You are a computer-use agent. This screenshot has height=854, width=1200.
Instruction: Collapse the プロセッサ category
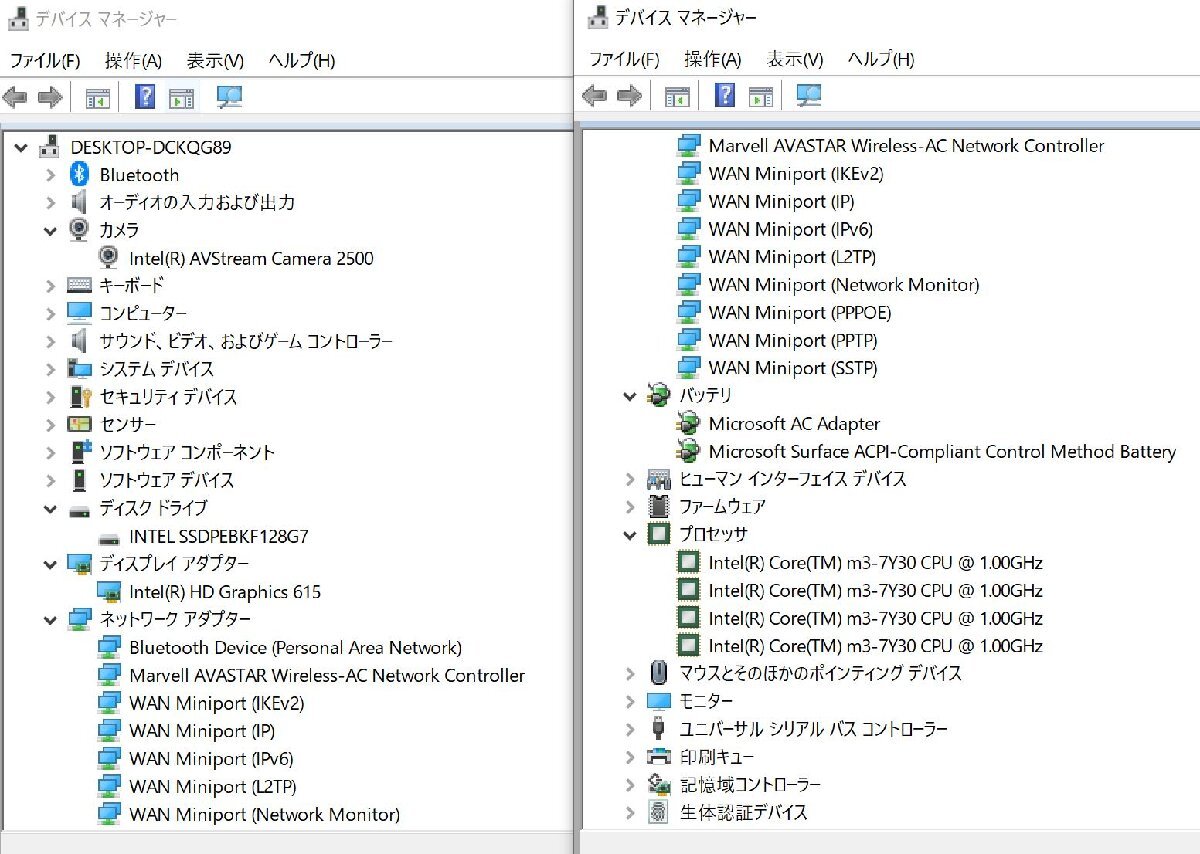[629, 535]
